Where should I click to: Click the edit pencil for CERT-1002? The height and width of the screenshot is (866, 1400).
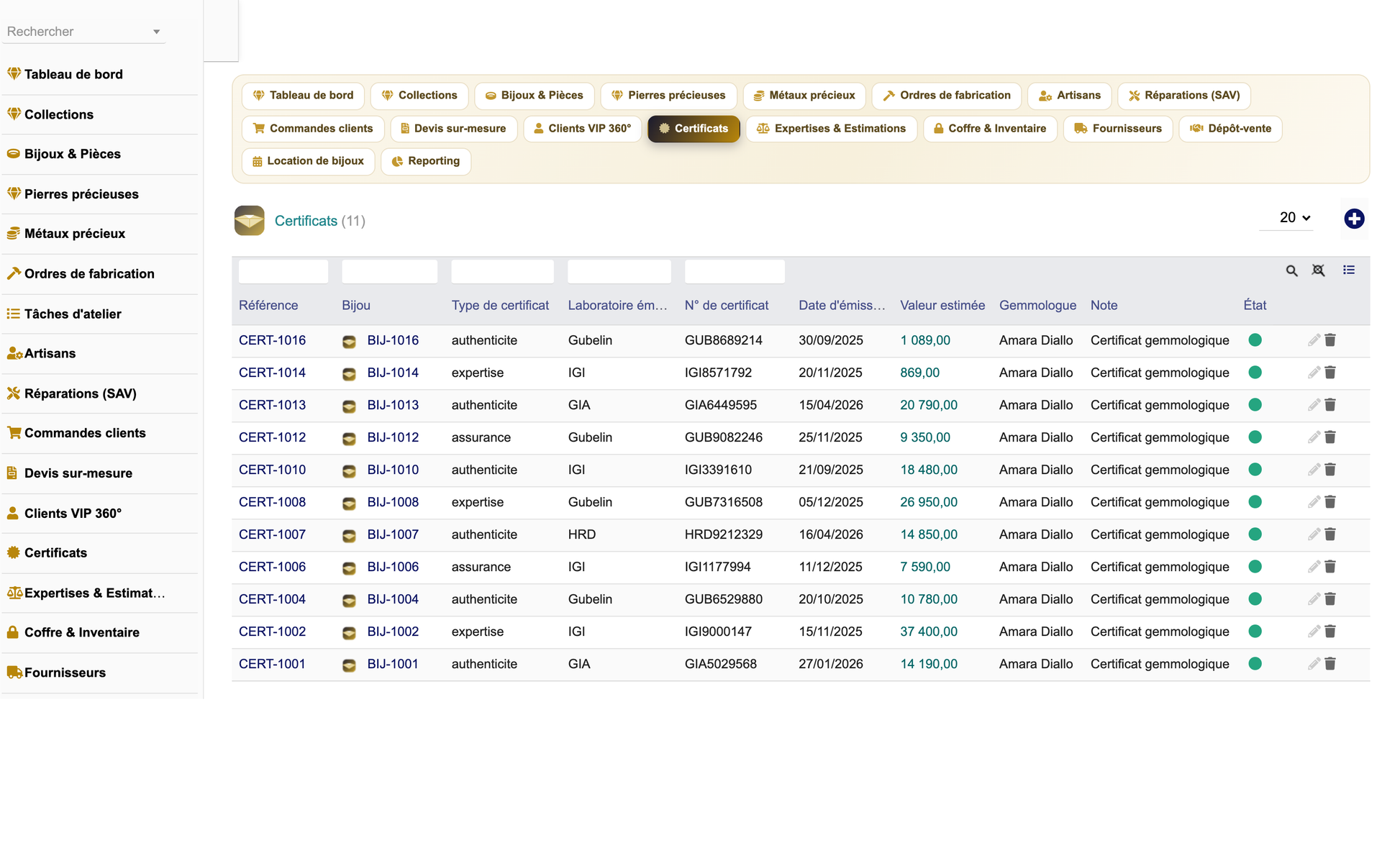coord(1314,632)
